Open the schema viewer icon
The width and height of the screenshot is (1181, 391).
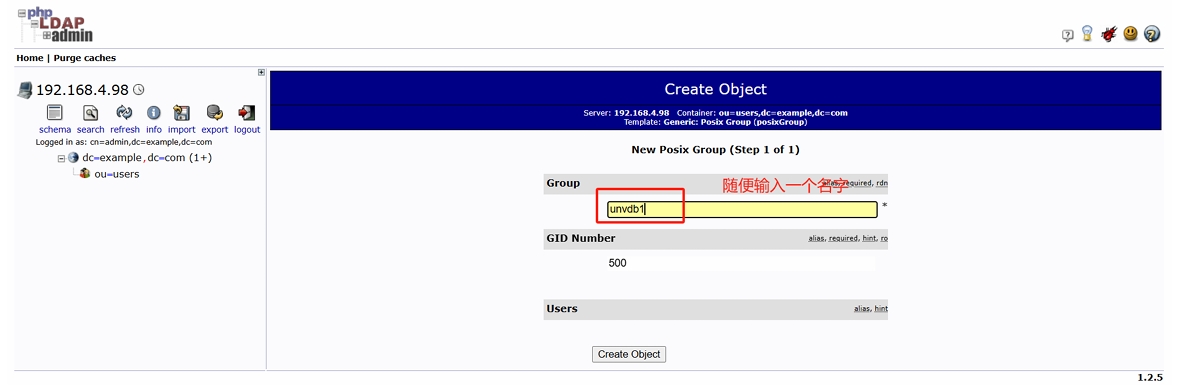click(54, 113)
